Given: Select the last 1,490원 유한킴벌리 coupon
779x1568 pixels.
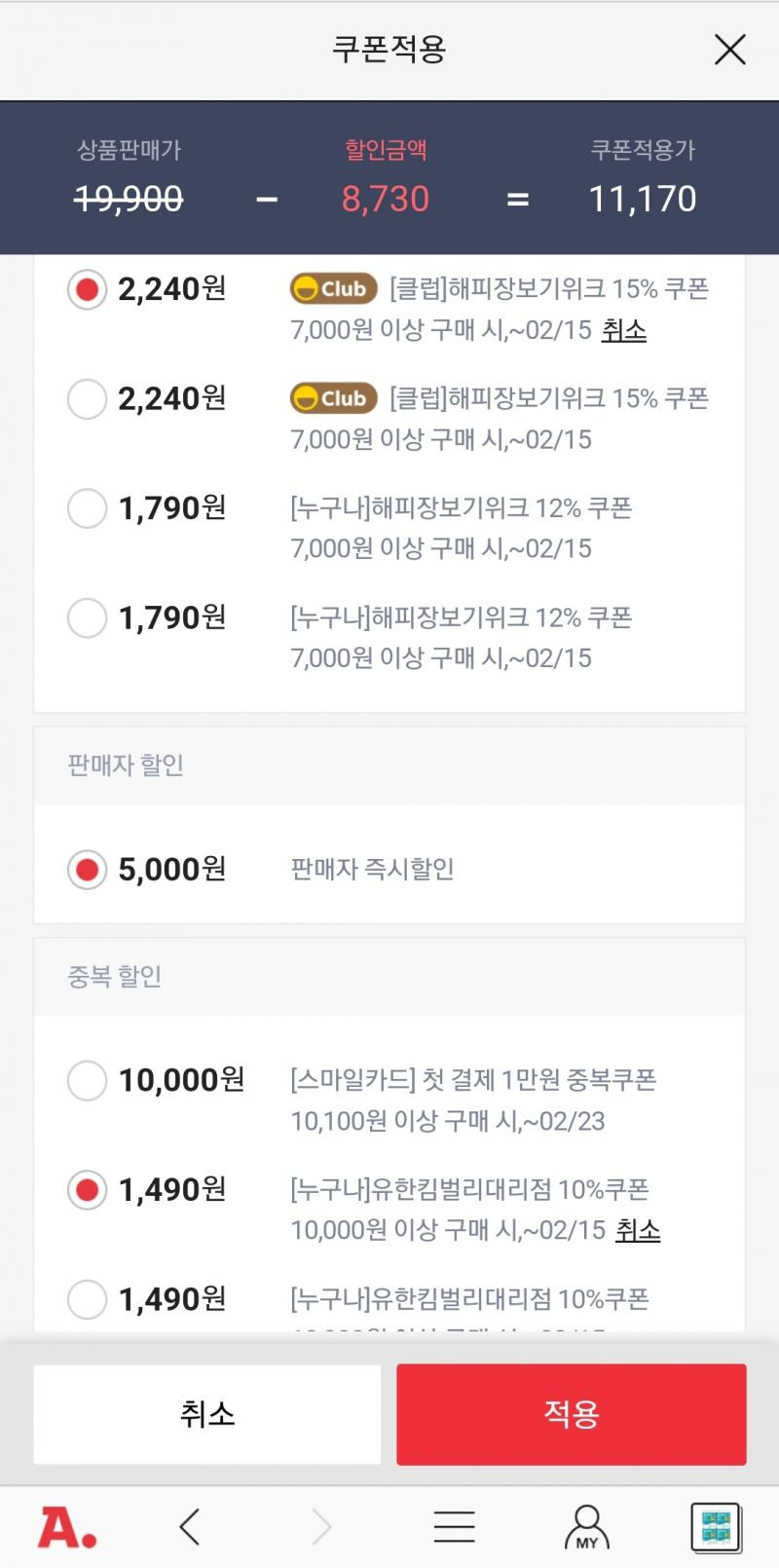Looking at the screenshot, I should point(87,1299).
